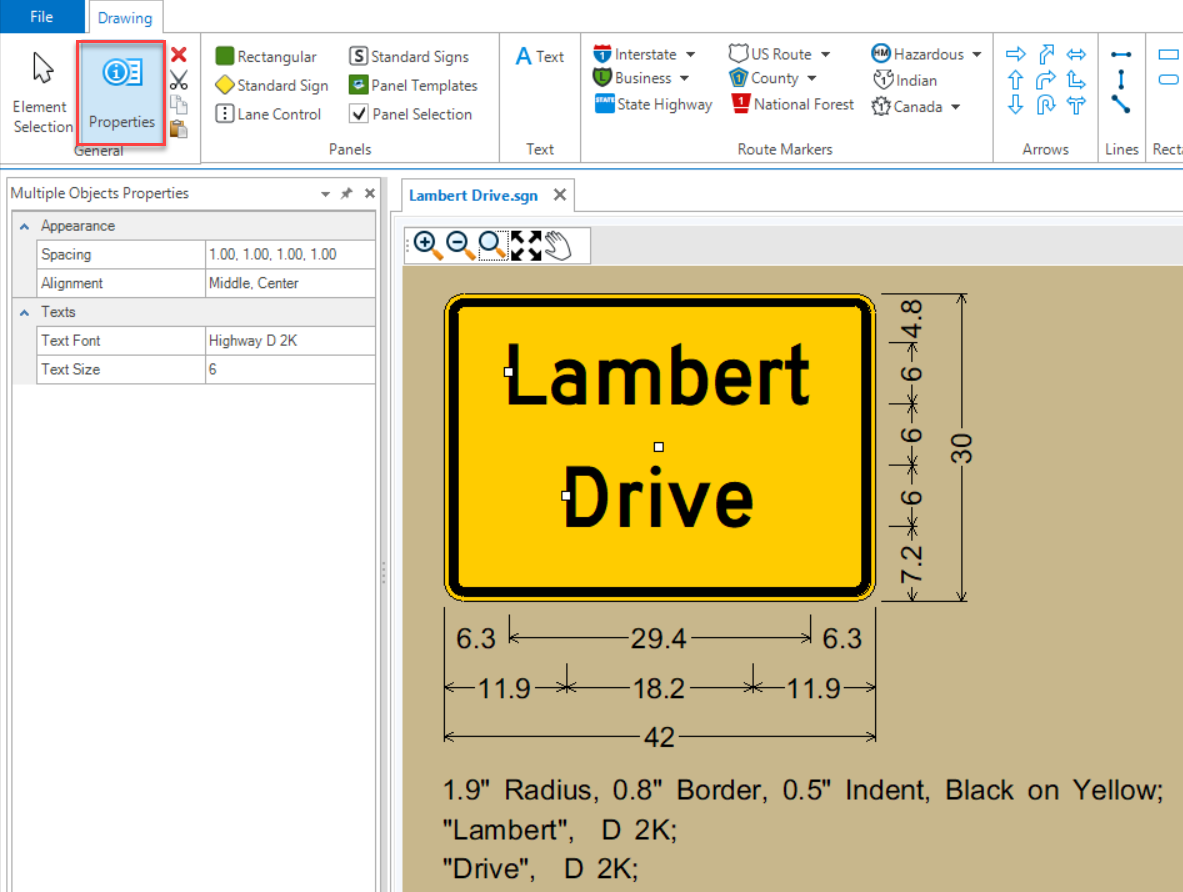Insert the U-turn arrow symbol
Image resolution: width=1183 pixels, height=892 pixels.
(x=1046, y=105)
